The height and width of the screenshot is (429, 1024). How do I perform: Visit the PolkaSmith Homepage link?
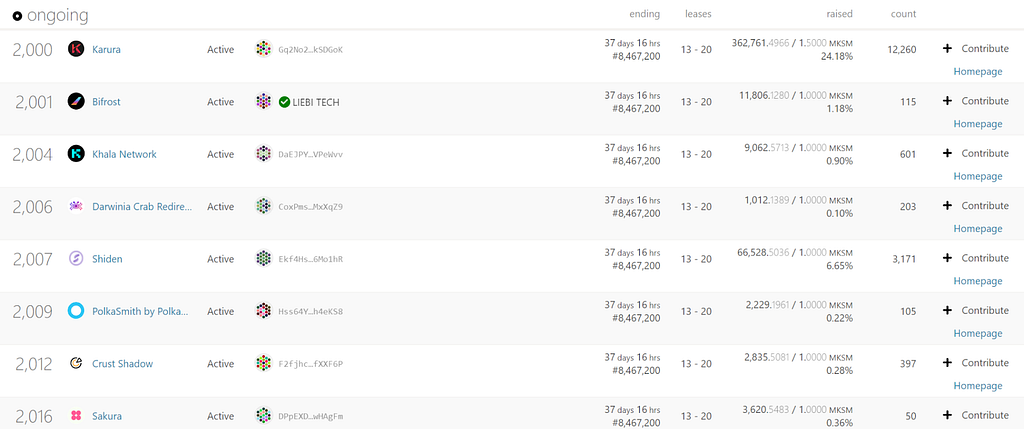(977, 334)
